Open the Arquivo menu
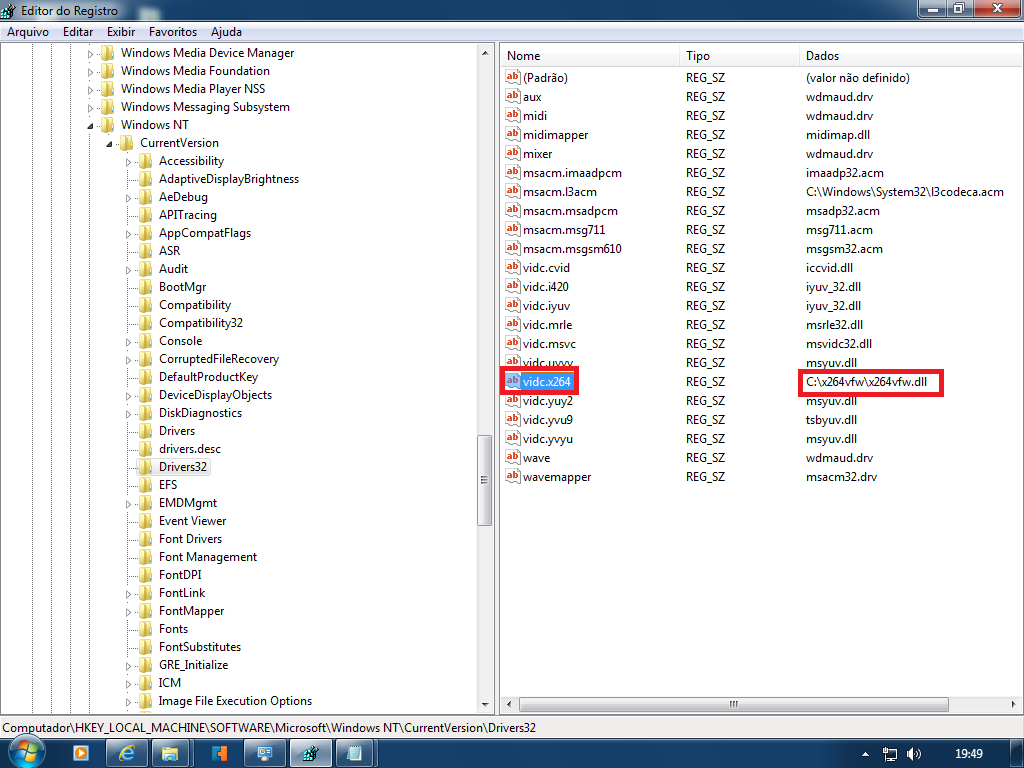This screenshot has height=768, width=1024. (x=27, y=32)
